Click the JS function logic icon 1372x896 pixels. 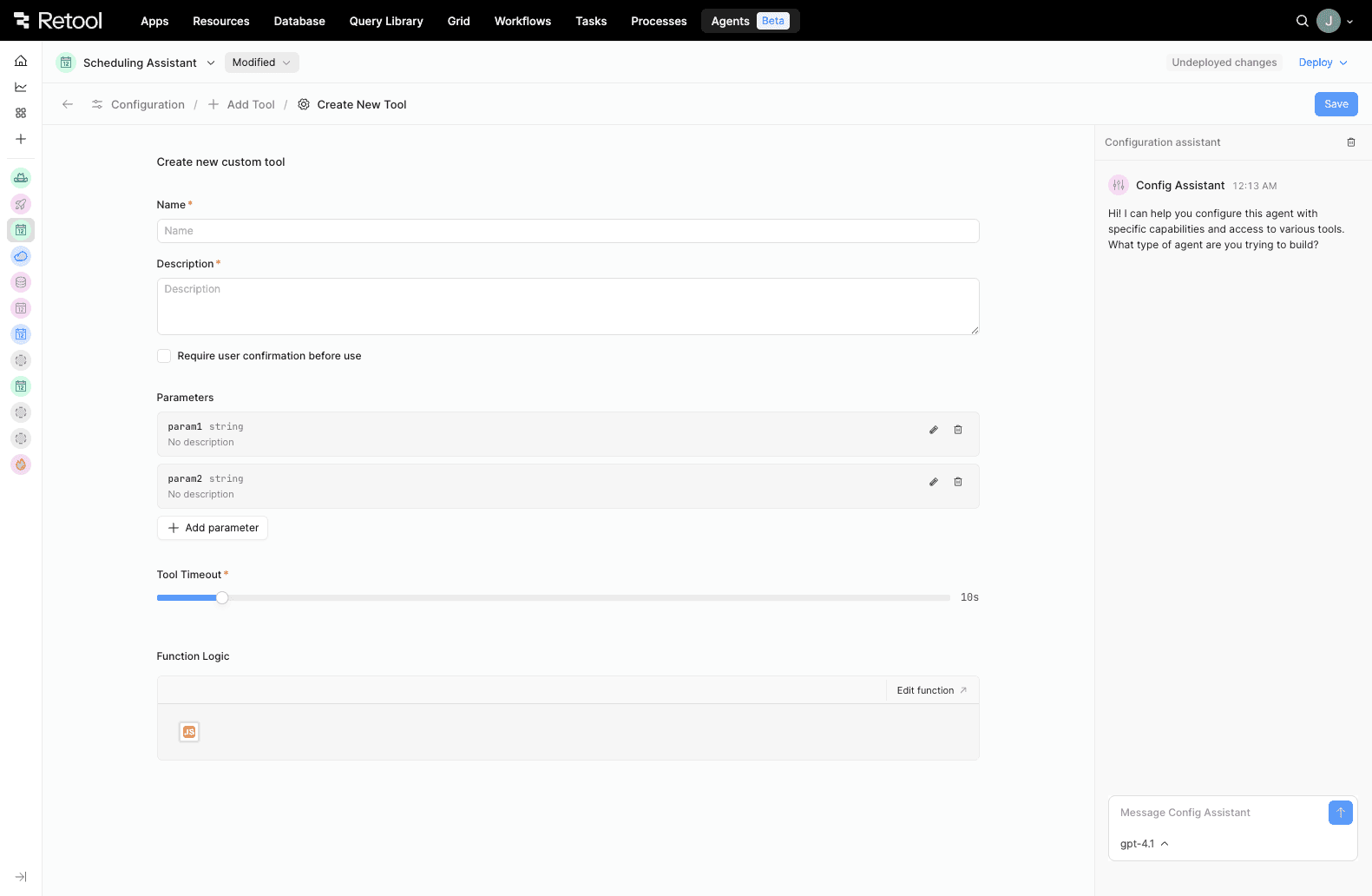click(x=189, y=732)
